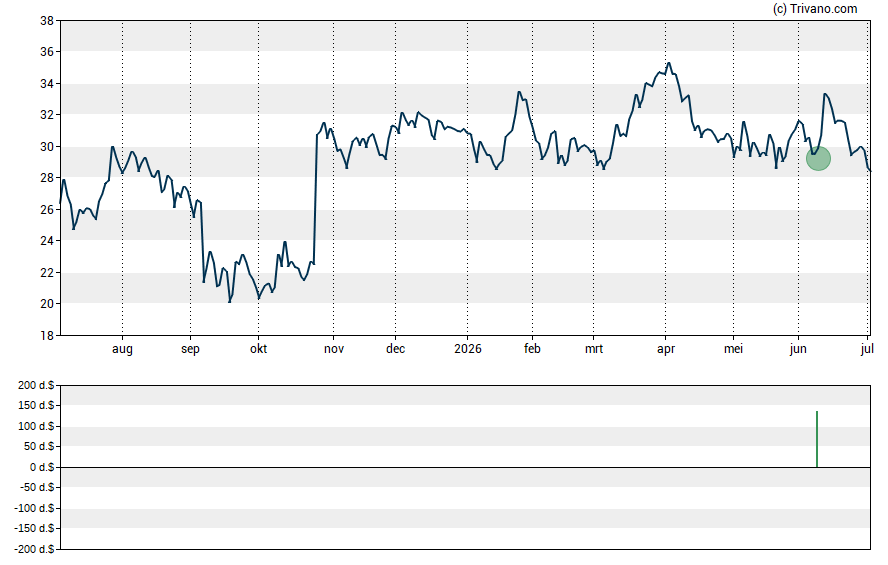Click the April price peak on the line
888x565 pixels.
[x=669, y=63]
